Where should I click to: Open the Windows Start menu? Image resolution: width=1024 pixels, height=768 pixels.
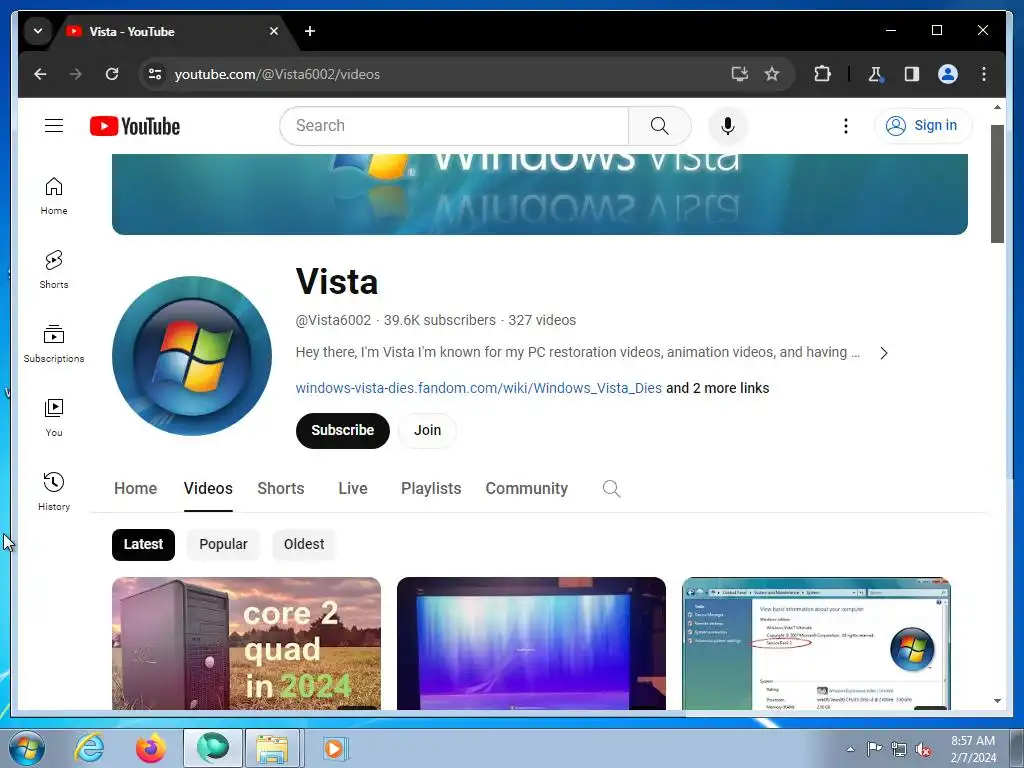(27, 748)
